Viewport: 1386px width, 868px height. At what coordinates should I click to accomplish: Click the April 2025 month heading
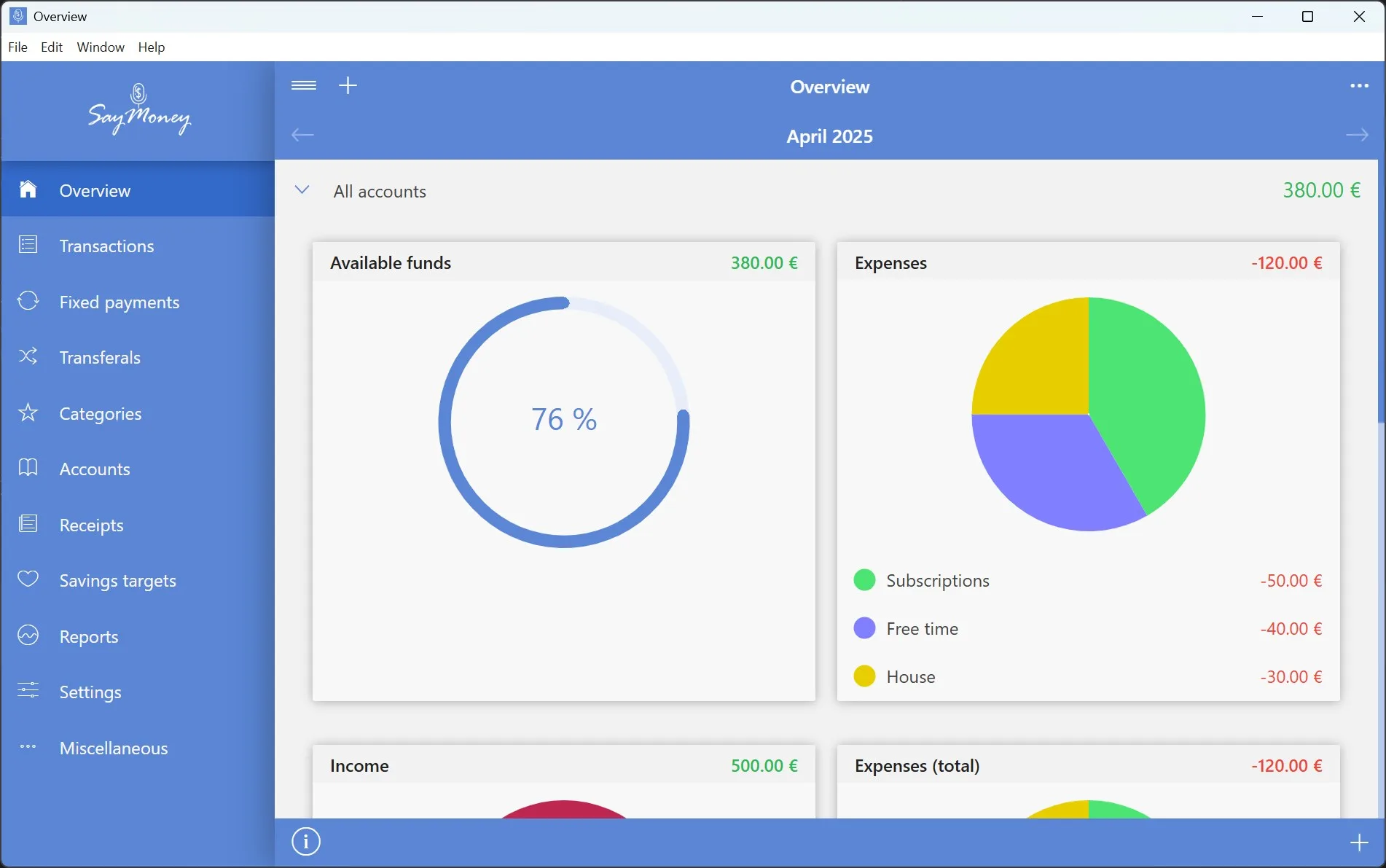[829, 136]
